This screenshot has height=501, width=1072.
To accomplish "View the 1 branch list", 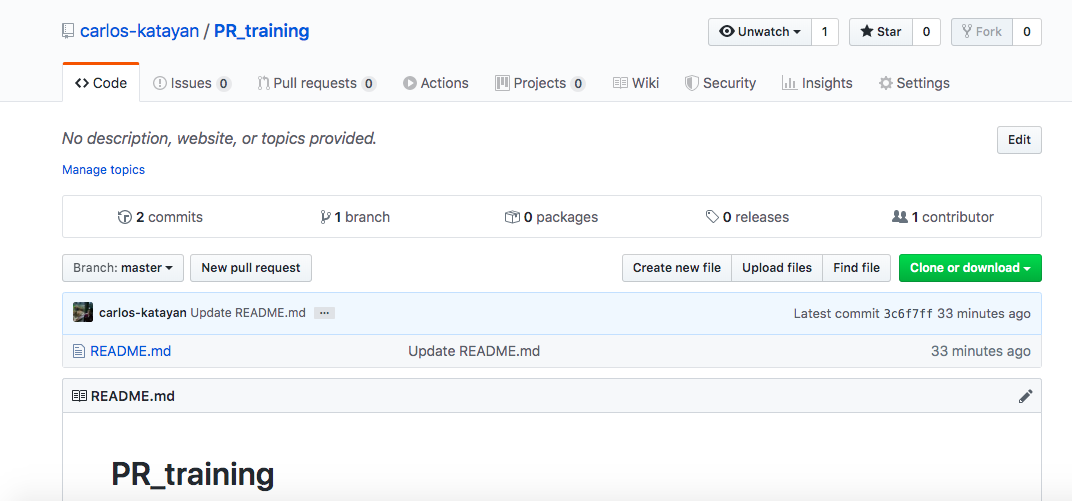I will [355, 217].
